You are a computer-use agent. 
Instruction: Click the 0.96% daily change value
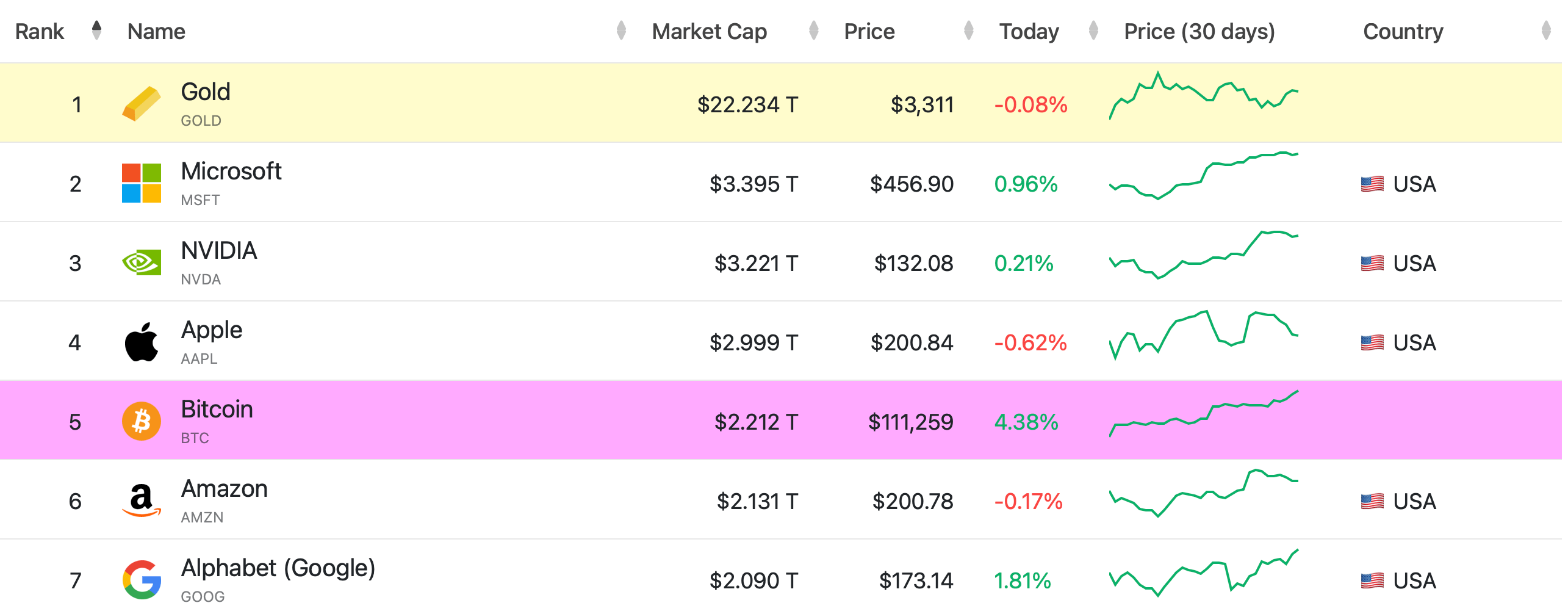(x=1026, y=184)
